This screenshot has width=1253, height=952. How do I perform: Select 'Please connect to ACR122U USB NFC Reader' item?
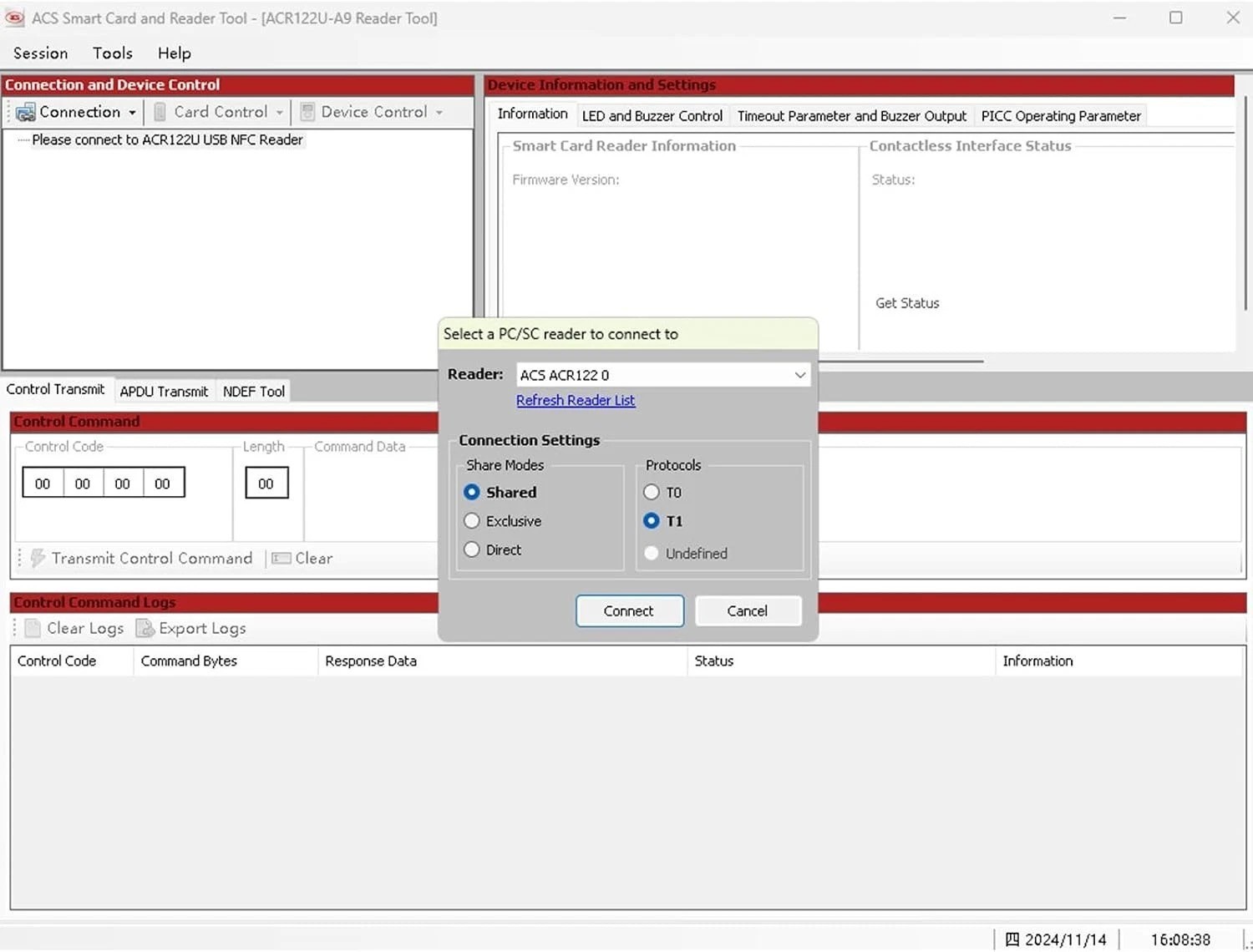pos(167,139)
